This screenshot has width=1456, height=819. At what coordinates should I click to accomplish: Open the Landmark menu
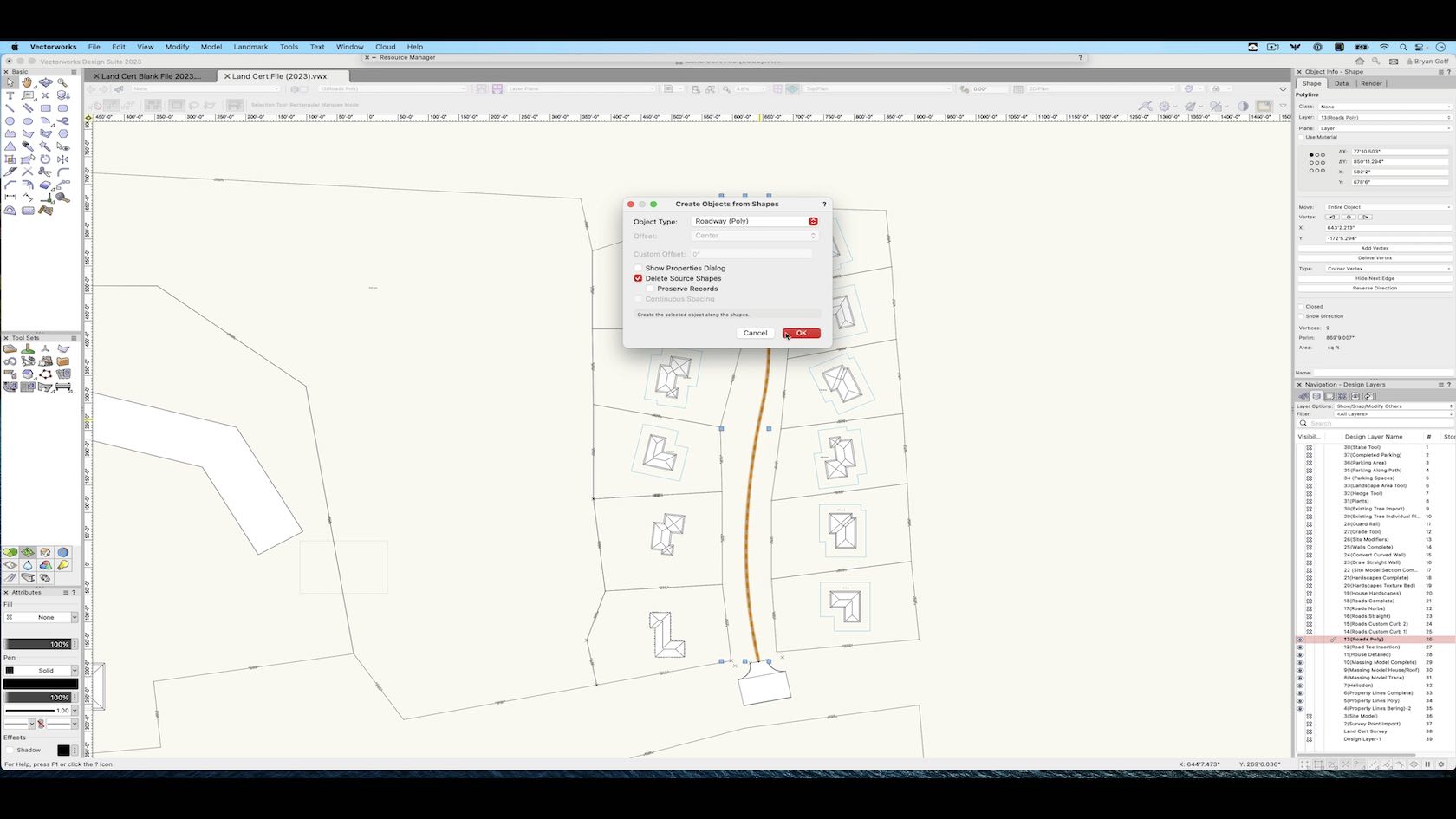(x=250, y=47)
